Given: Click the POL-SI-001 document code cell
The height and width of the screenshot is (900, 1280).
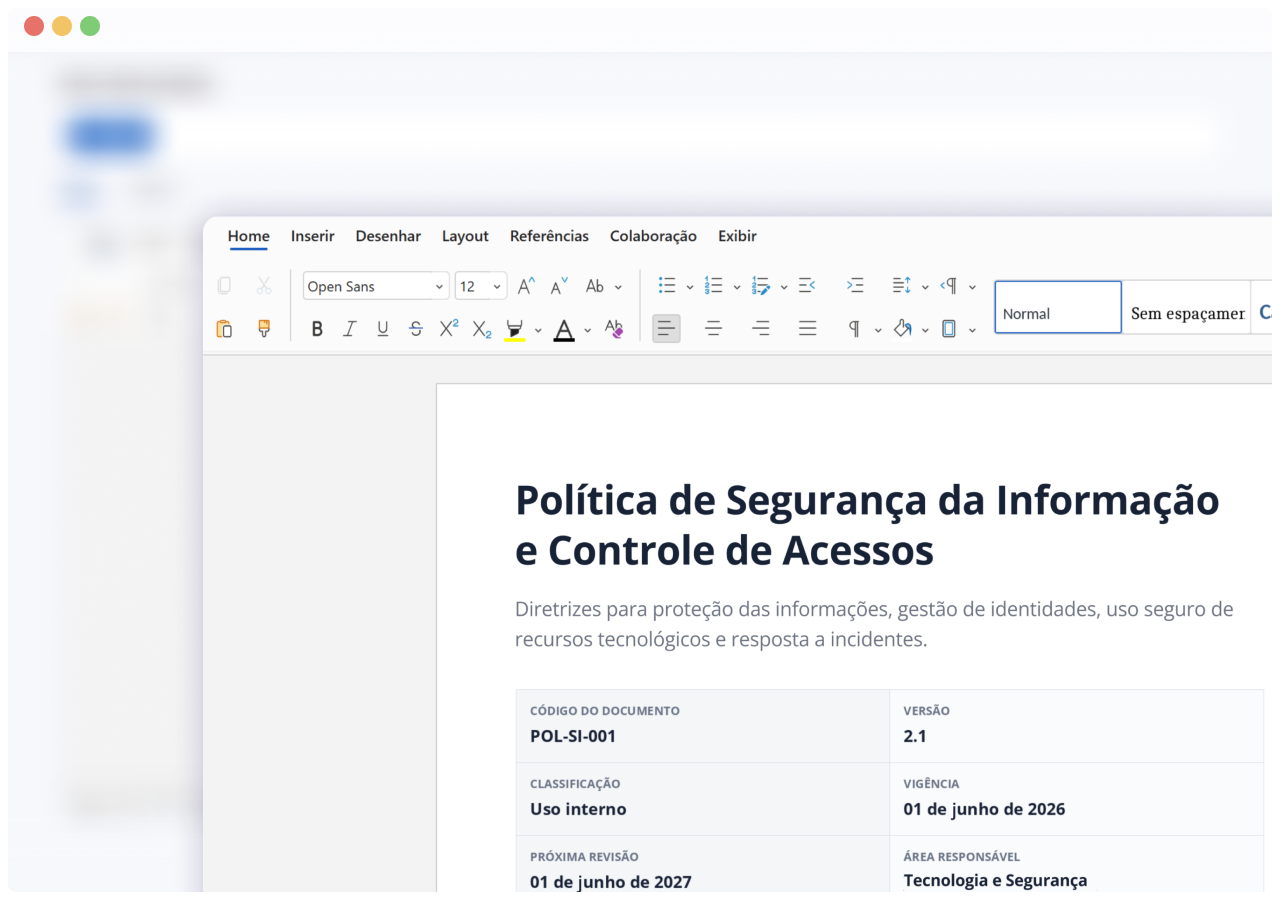Looking at the screenshot, I should click(702, 726).
